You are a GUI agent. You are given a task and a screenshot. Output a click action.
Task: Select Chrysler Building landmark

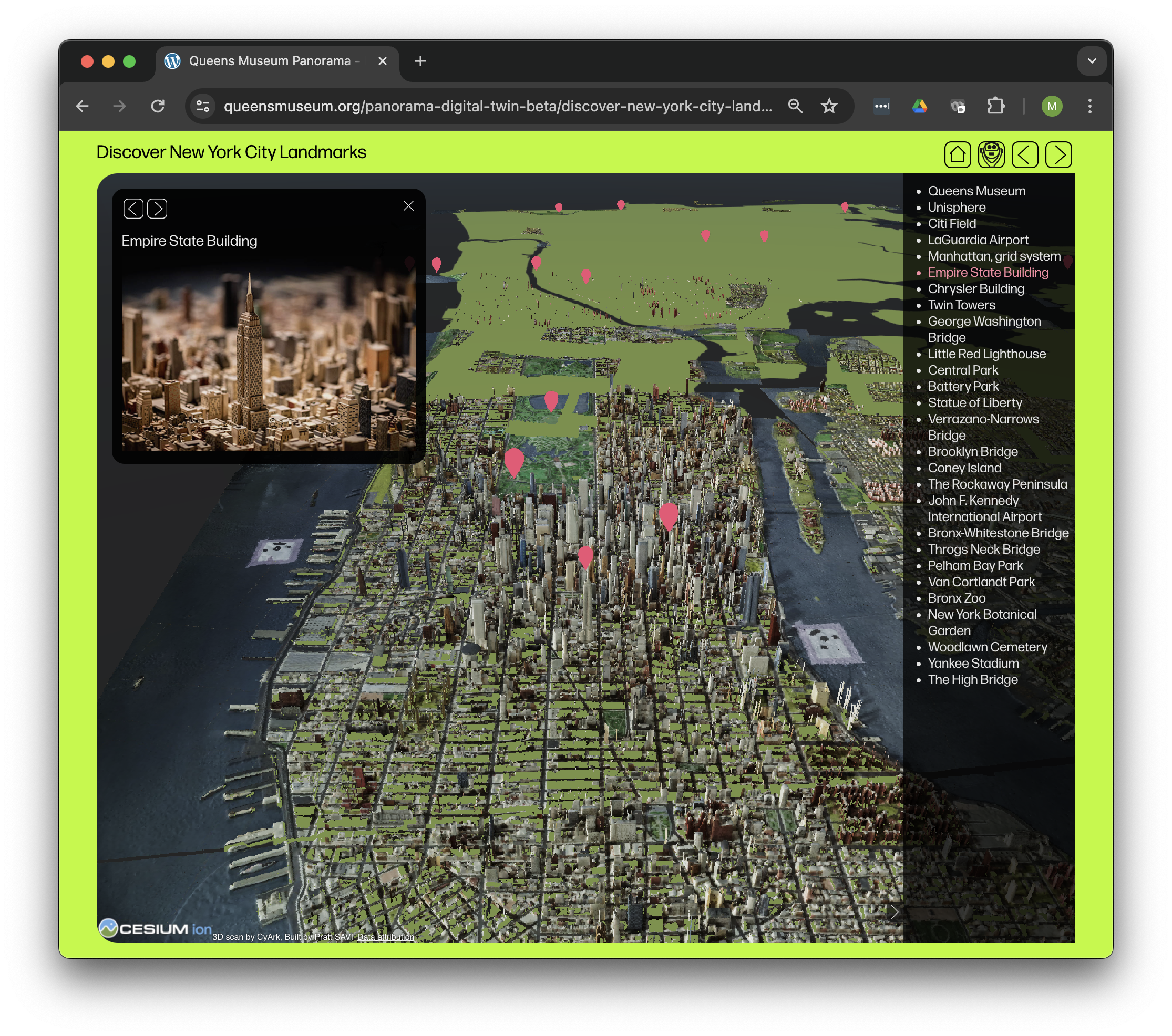pos(976,289)
